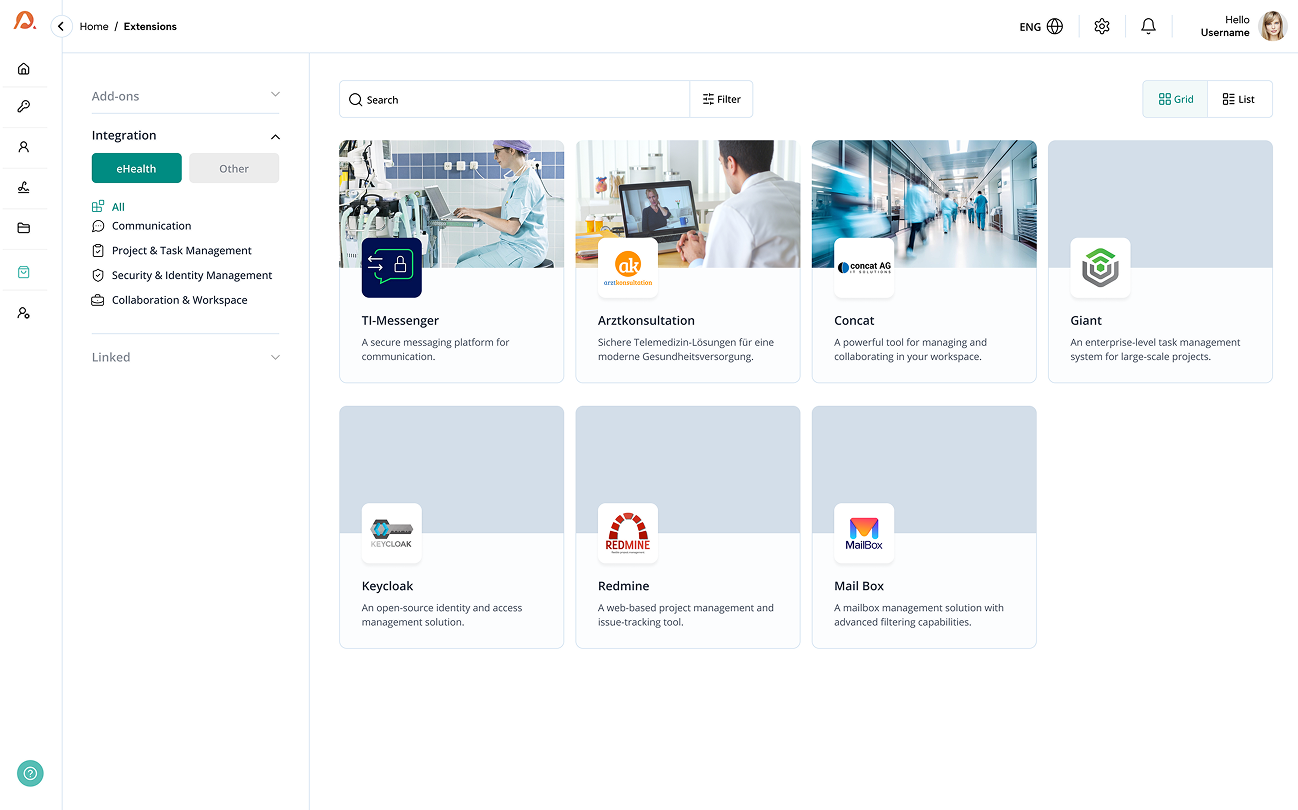Click the TI-Messenger app logo

(391, 268)
